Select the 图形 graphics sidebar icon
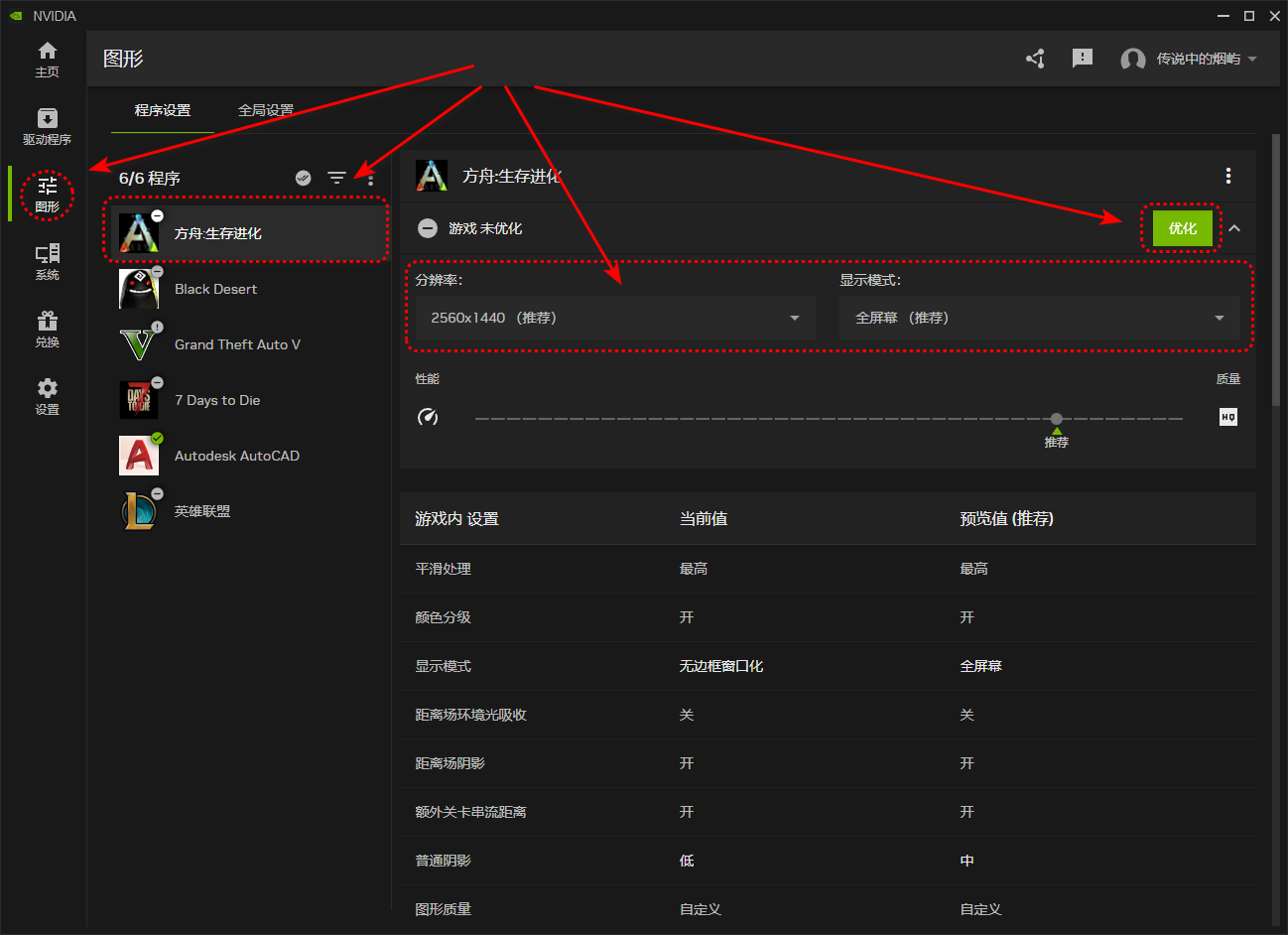 click(47, 195)
